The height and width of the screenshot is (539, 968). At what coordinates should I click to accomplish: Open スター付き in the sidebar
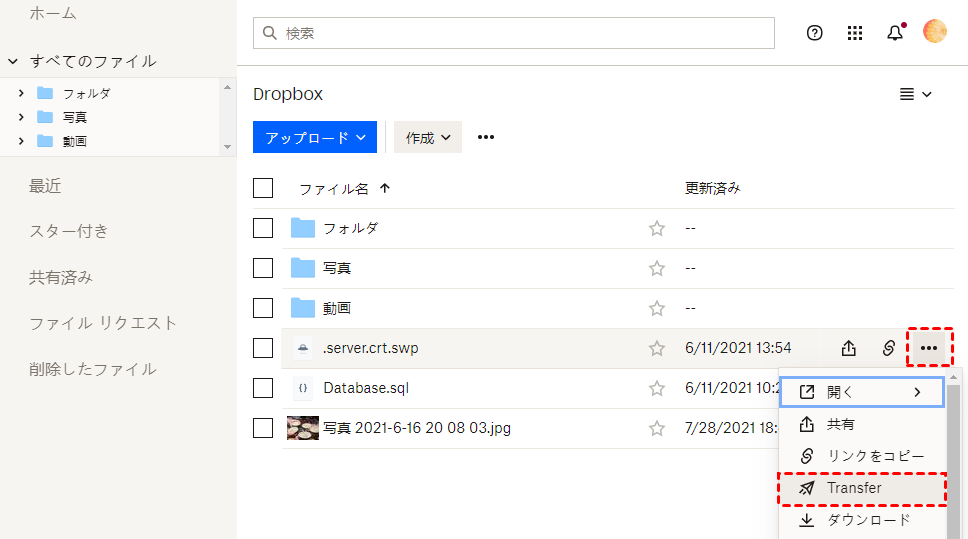tap(69, 231)
